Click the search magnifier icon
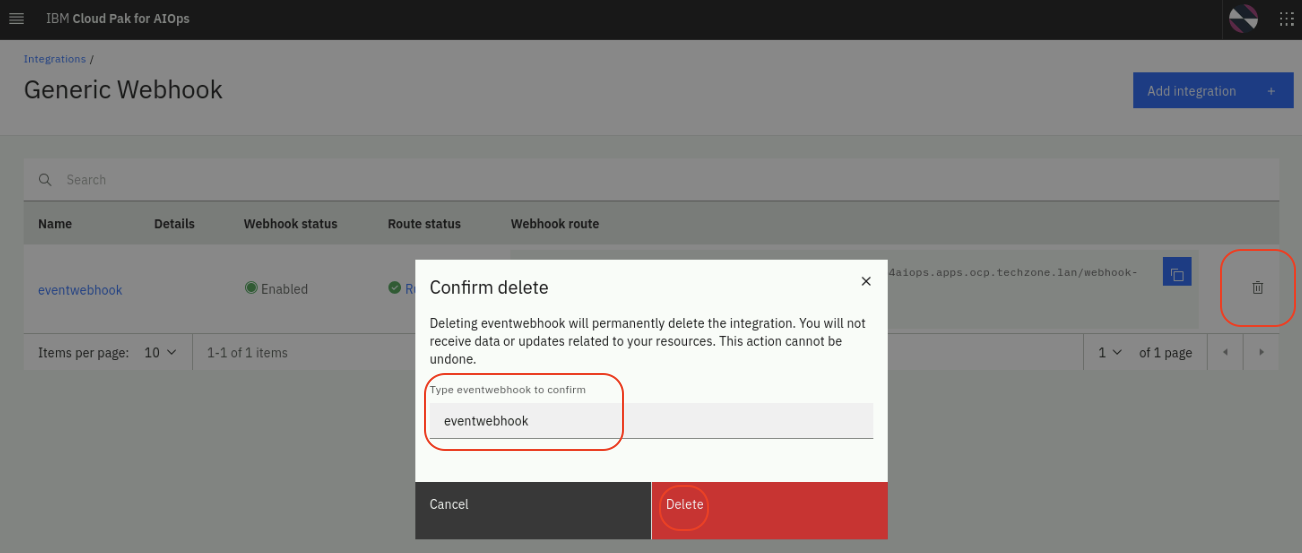This screenshot has width=1302, height=553. coord(45,180)
